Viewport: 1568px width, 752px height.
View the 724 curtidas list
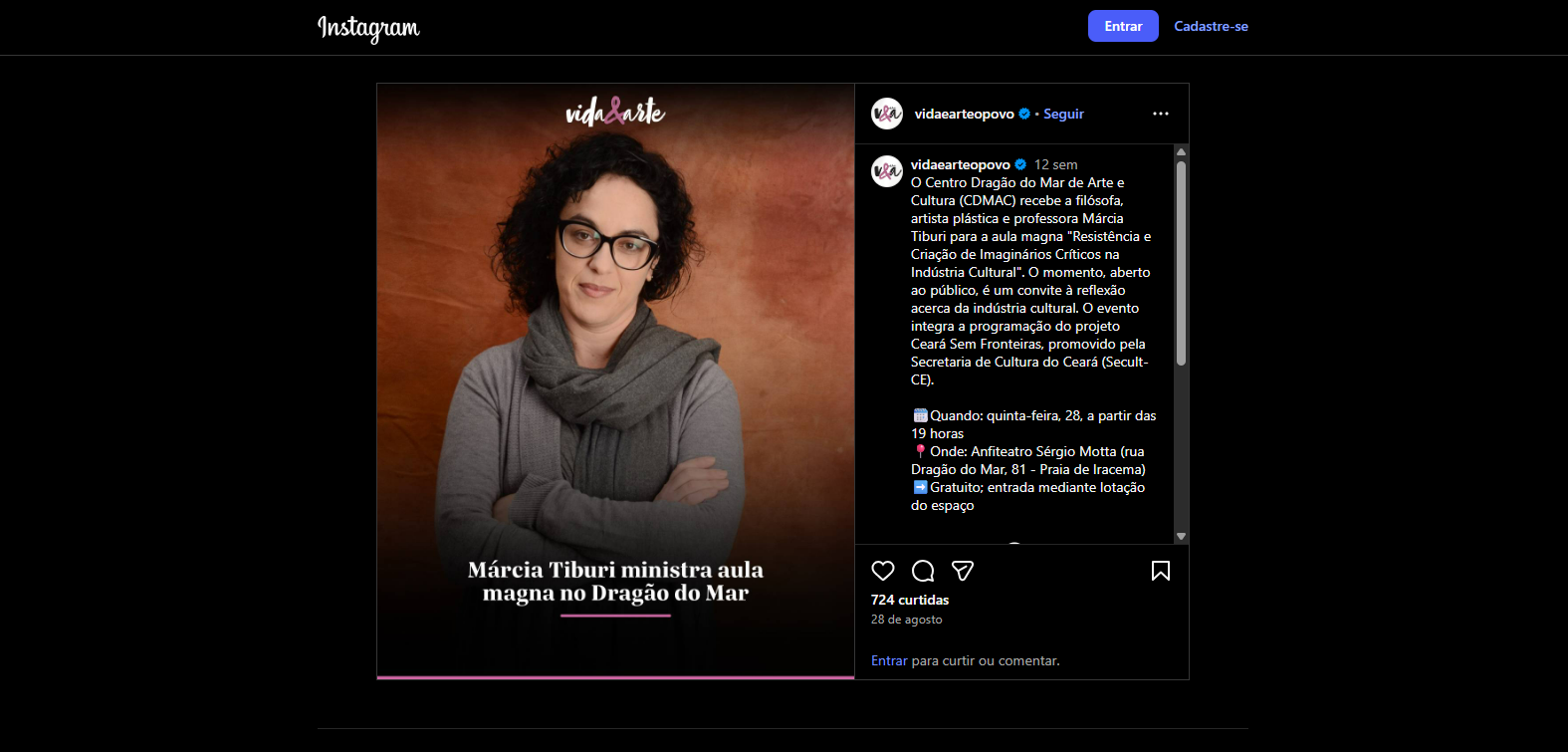coord(910,600)
